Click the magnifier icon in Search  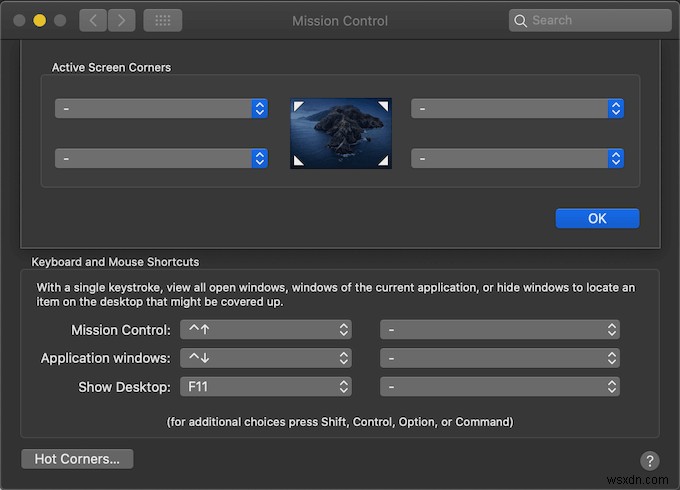[x=520, y=20]
